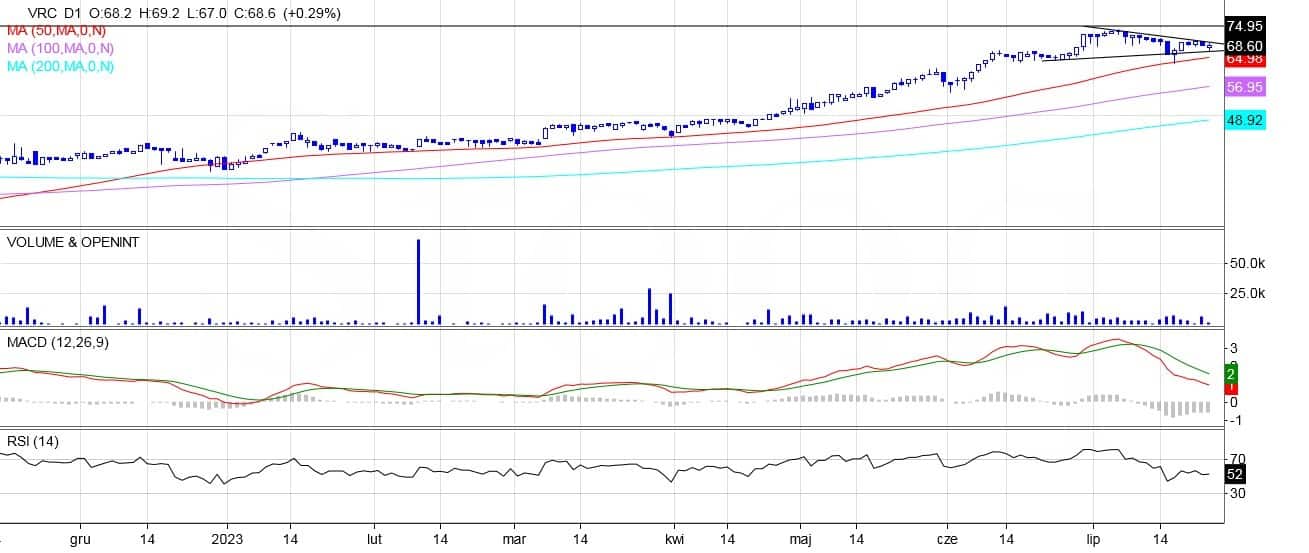Open the MACD (12,26,9) indicator label

(56, 343)
